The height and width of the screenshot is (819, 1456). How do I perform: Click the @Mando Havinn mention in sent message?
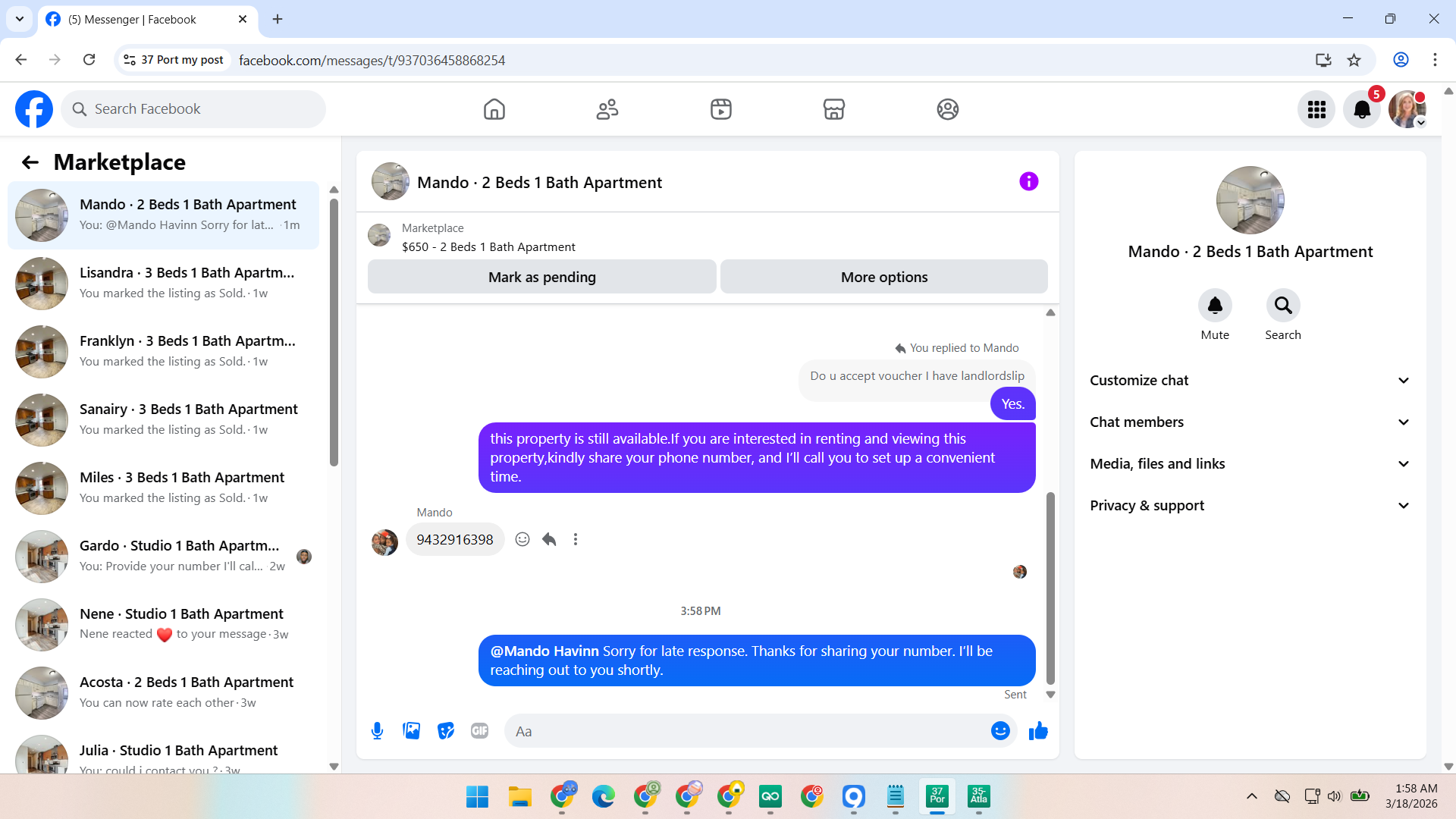point(544,651)
